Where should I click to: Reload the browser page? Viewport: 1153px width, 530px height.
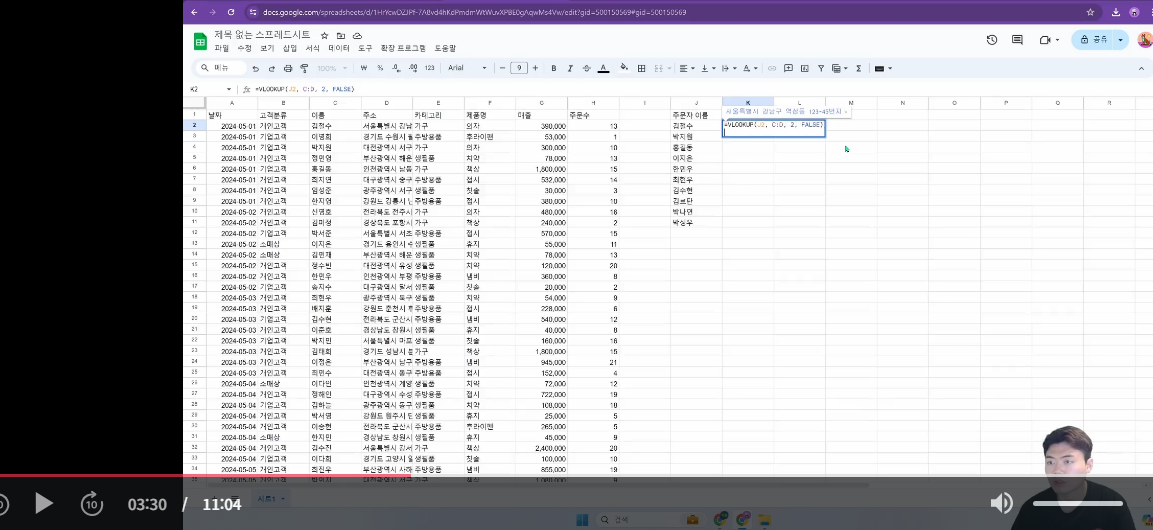pyautogui.click(x=231, y=12)
